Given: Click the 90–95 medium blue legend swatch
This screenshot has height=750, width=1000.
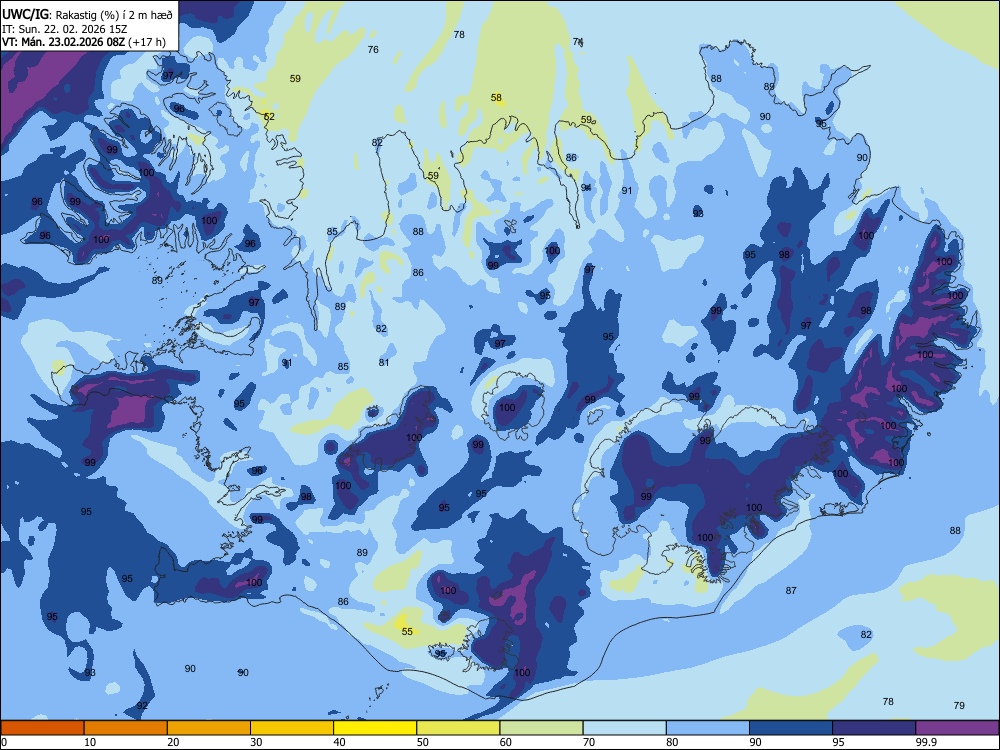Looking at the screenshot, I should (791, 728).
